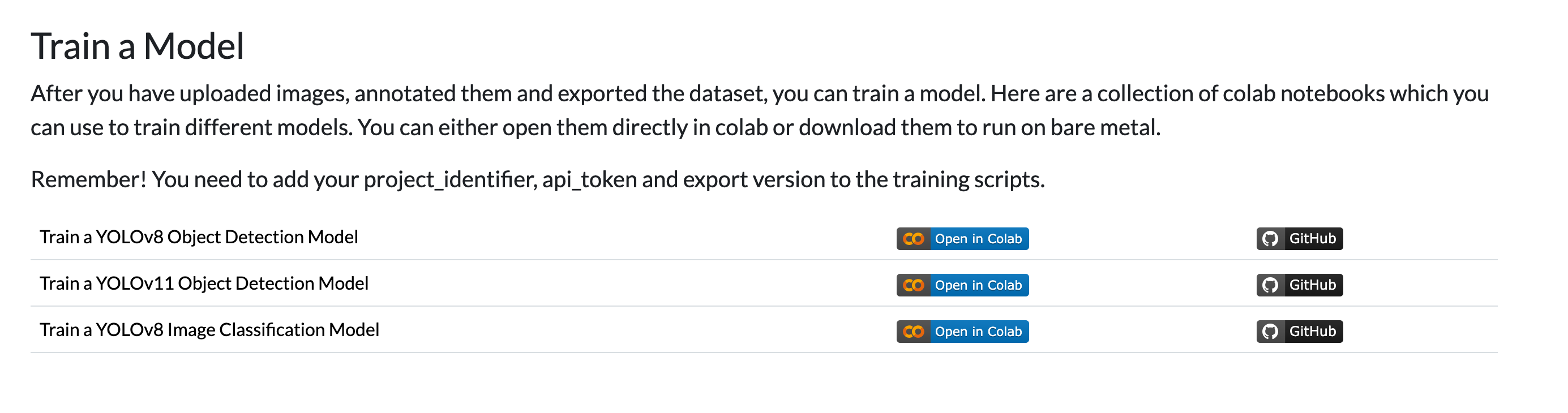Select the 'Train a YOLOv8 Image Classification Model' row label

pos(209,330)
